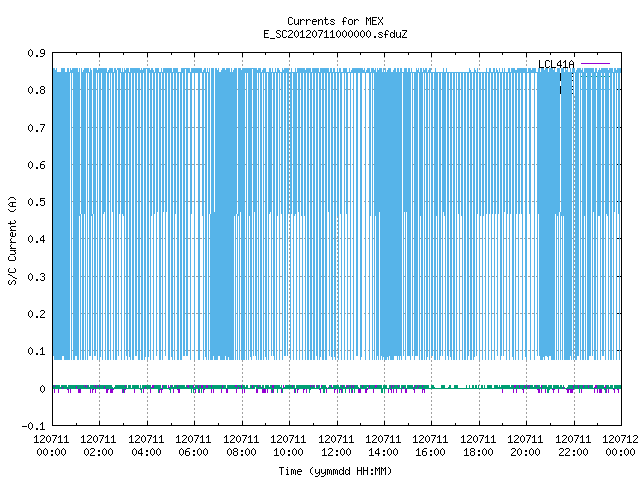The image size is (640, 480).
Task: Click the x-axis tick 120711 20:00
Action: click(525, 445)
